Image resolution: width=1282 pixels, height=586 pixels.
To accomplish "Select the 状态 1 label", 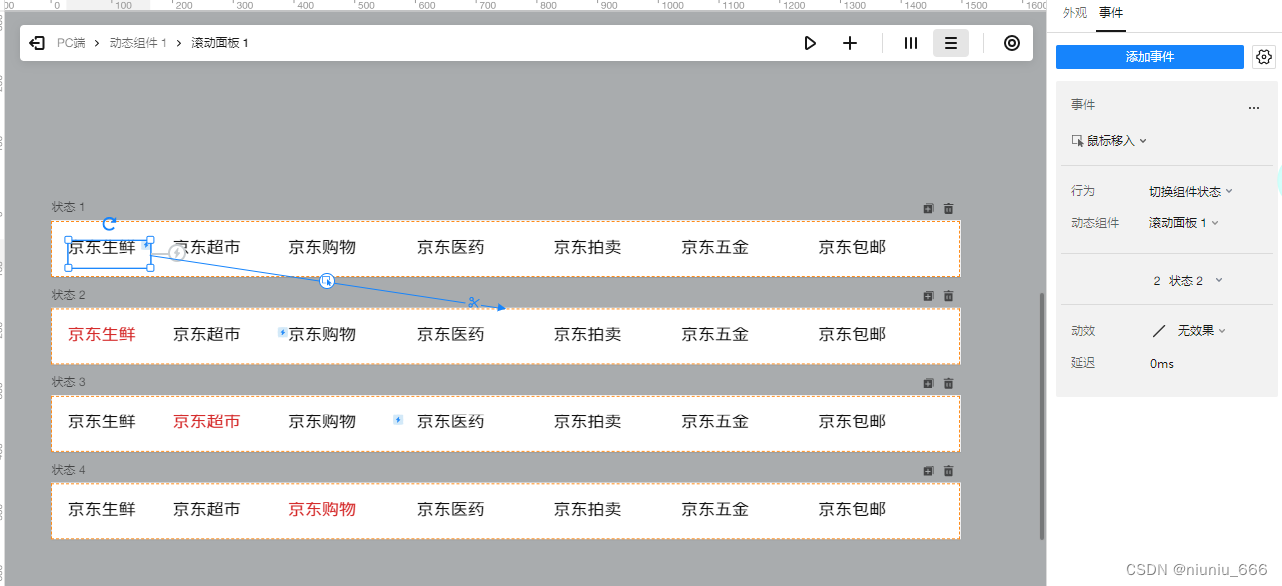I will [x=69, y=207].
